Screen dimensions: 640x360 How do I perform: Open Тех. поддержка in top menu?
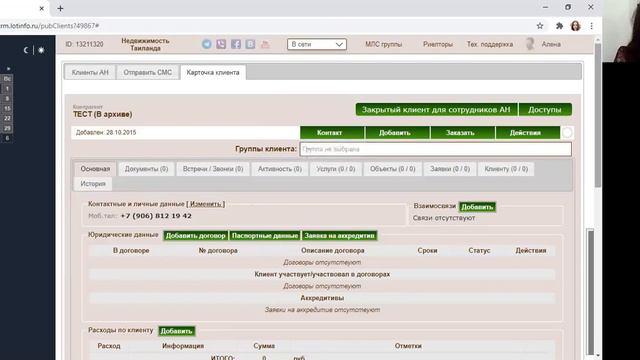490,44
